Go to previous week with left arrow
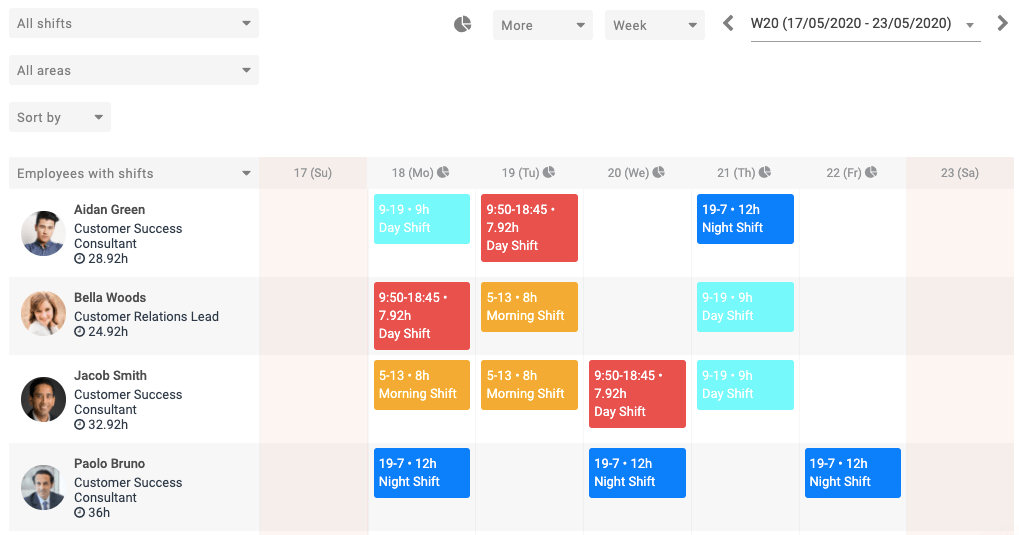 click(x=728, y=23)
